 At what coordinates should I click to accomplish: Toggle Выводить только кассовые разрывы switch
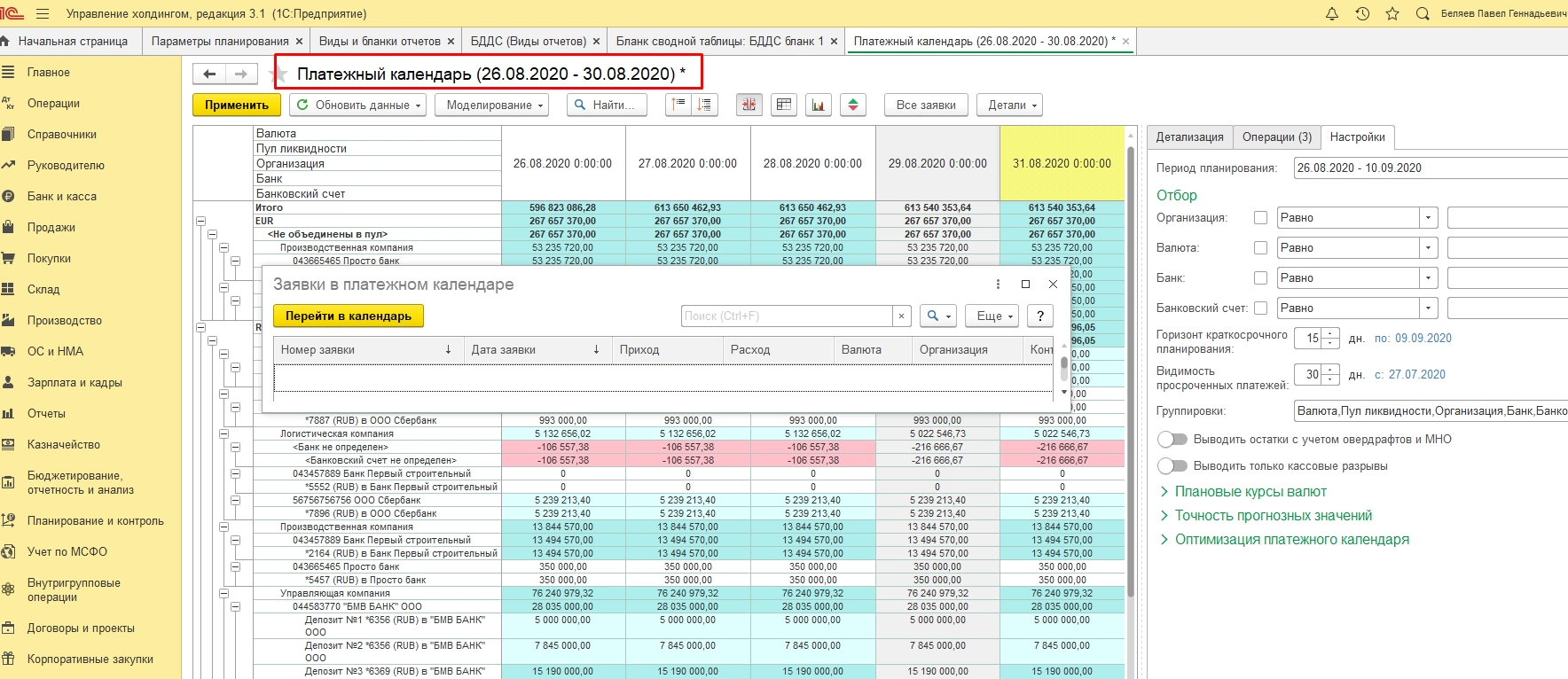(x=1172, y=466)
